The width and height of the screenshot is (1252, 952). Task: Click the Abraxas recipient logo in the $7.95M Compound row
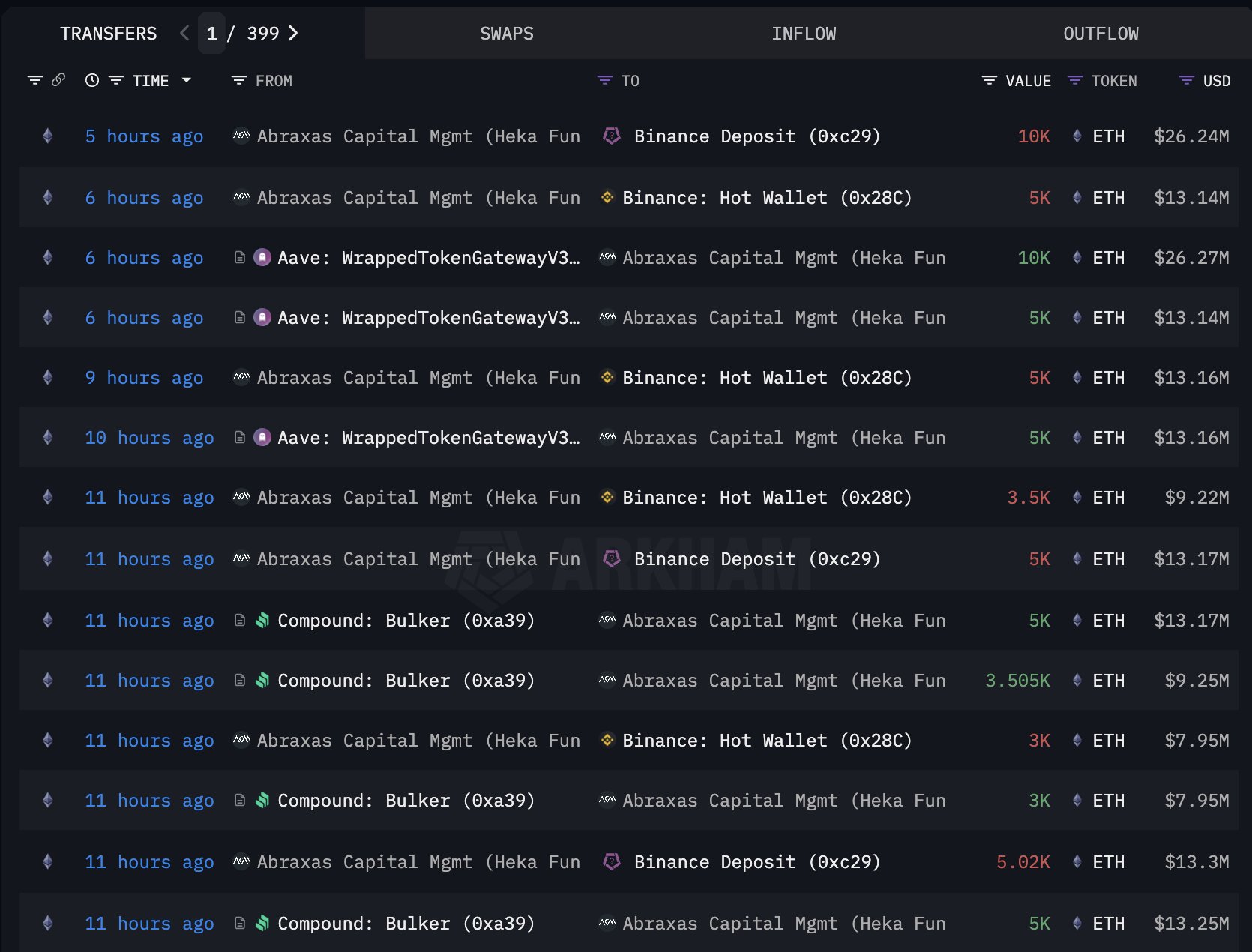[x=607, y=800]
